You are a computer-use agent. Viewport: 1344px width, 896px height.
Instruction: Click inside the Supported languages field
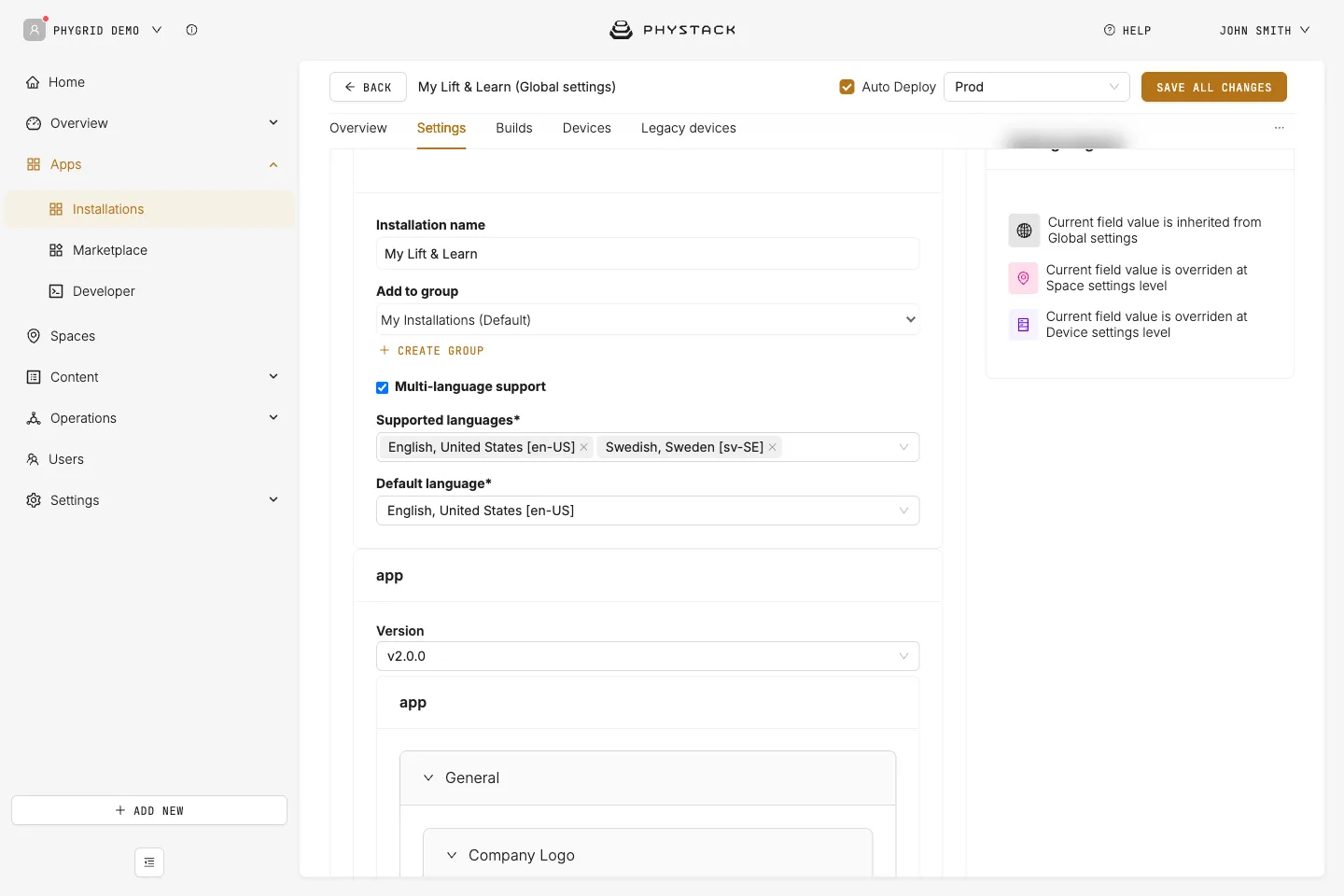648,447
